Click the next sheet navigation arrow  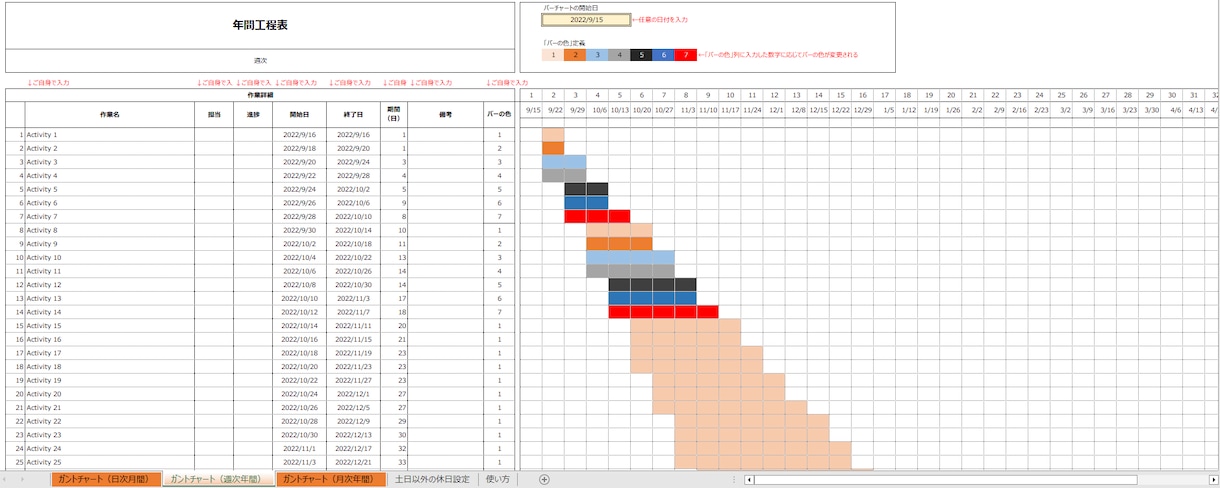tap(23, 480)
